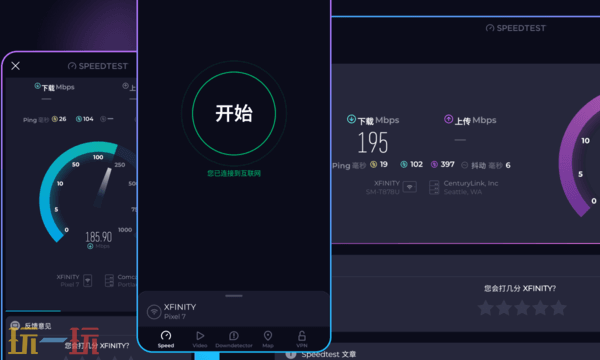Click the Wi-Fi device icon beside SM-T878U
This screenshot has height=360, width=600.
[x=409, y=187]
